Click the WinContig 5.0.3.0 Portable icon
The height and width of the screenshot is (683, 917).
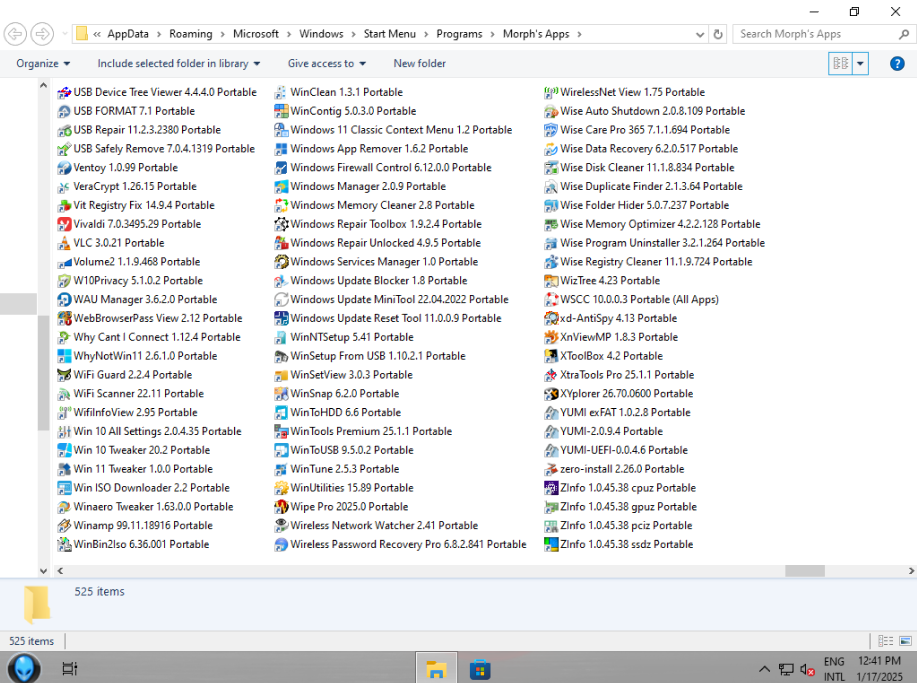[281, 111]
